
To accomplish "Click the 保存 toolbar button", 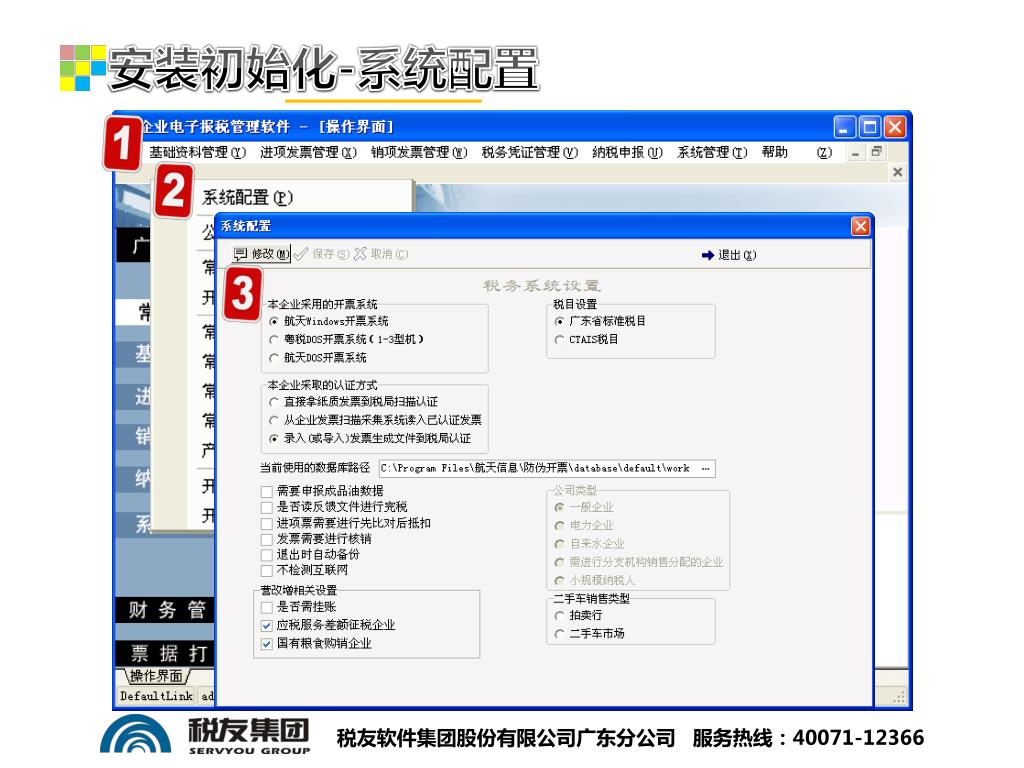I will tap(322, 254).
